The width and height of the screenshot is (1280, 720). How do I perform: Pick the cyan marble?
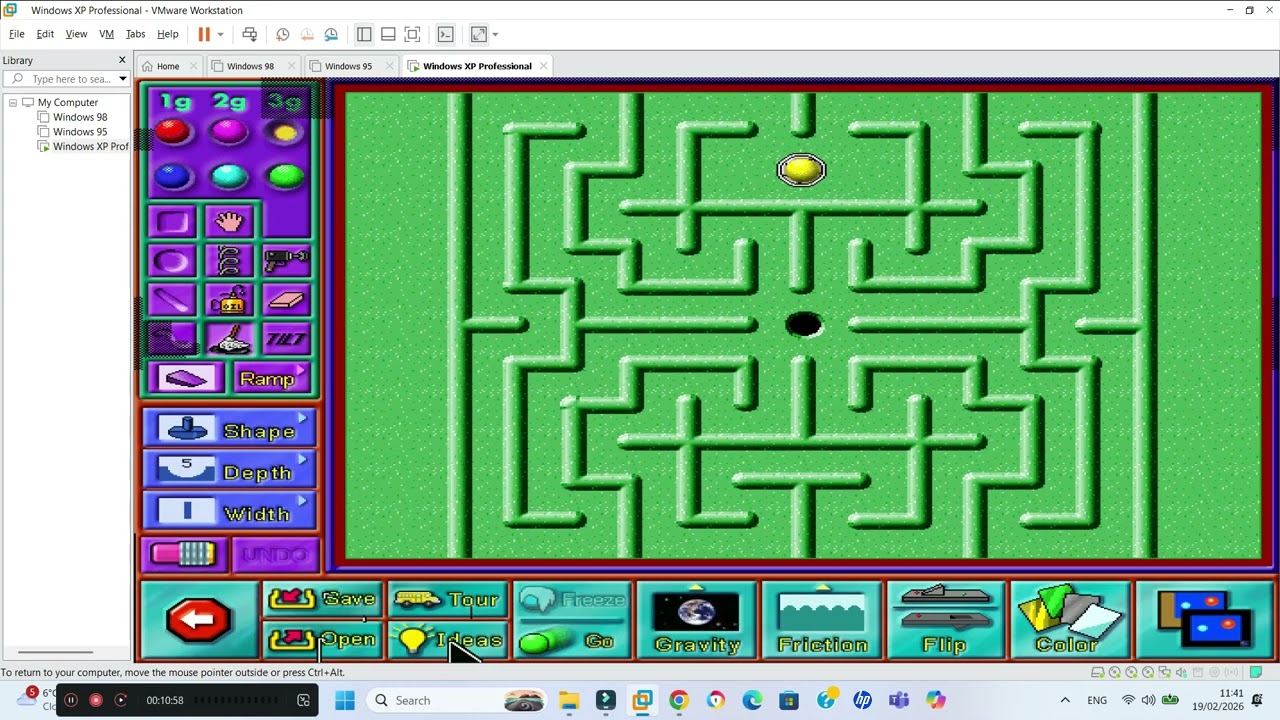[x=229, y=176]
